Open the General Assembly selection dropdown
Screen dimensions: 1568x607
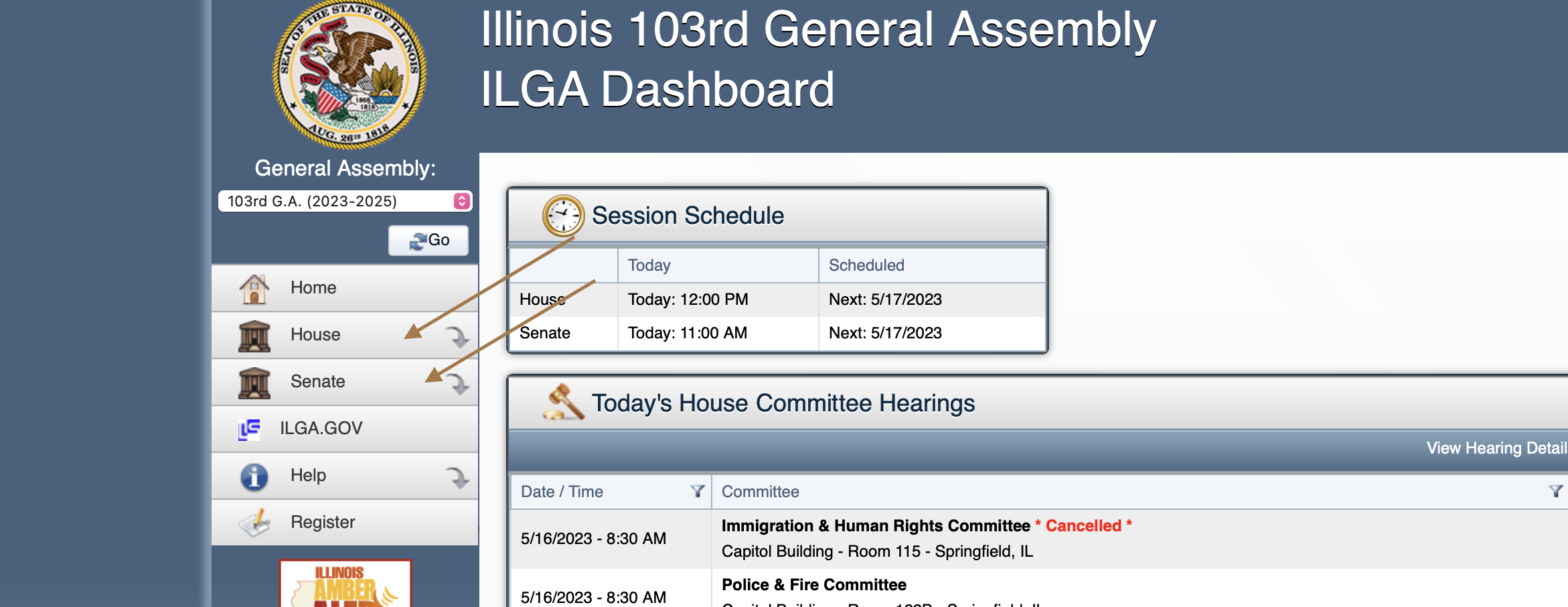(345, 201)
